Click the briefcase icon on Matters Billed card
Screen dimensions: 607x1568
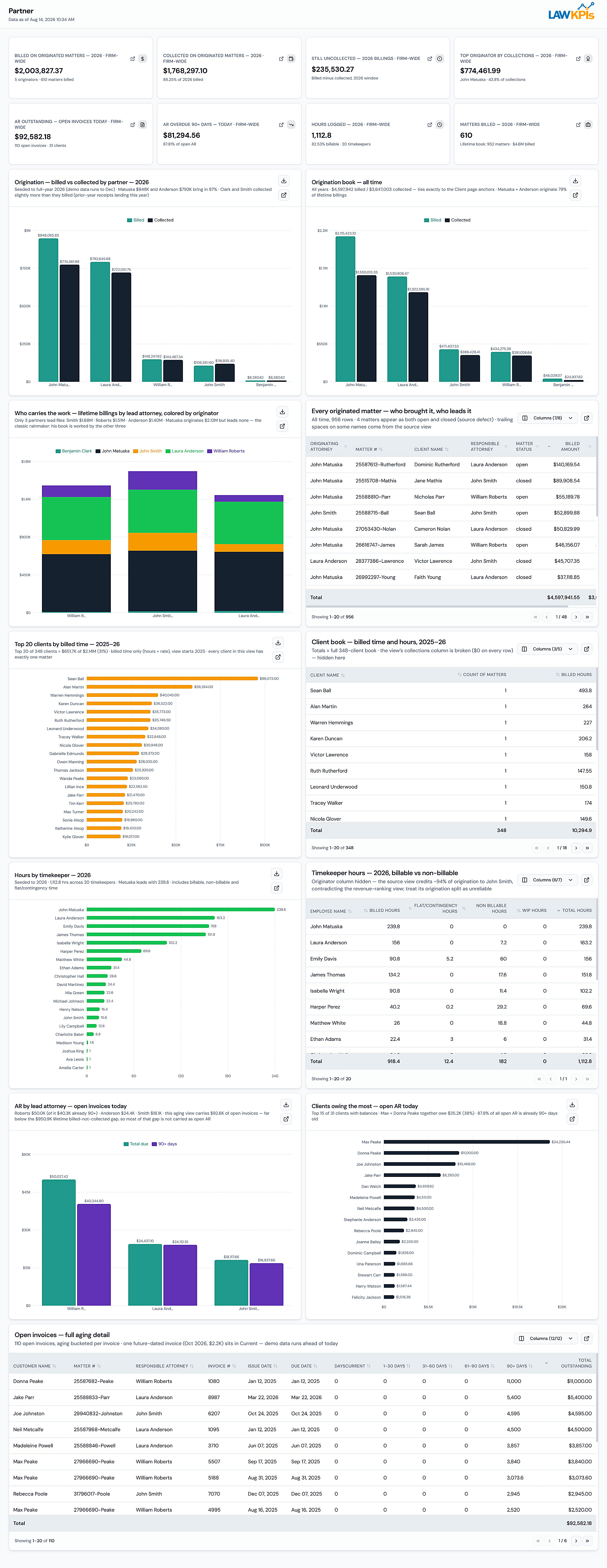588,125
